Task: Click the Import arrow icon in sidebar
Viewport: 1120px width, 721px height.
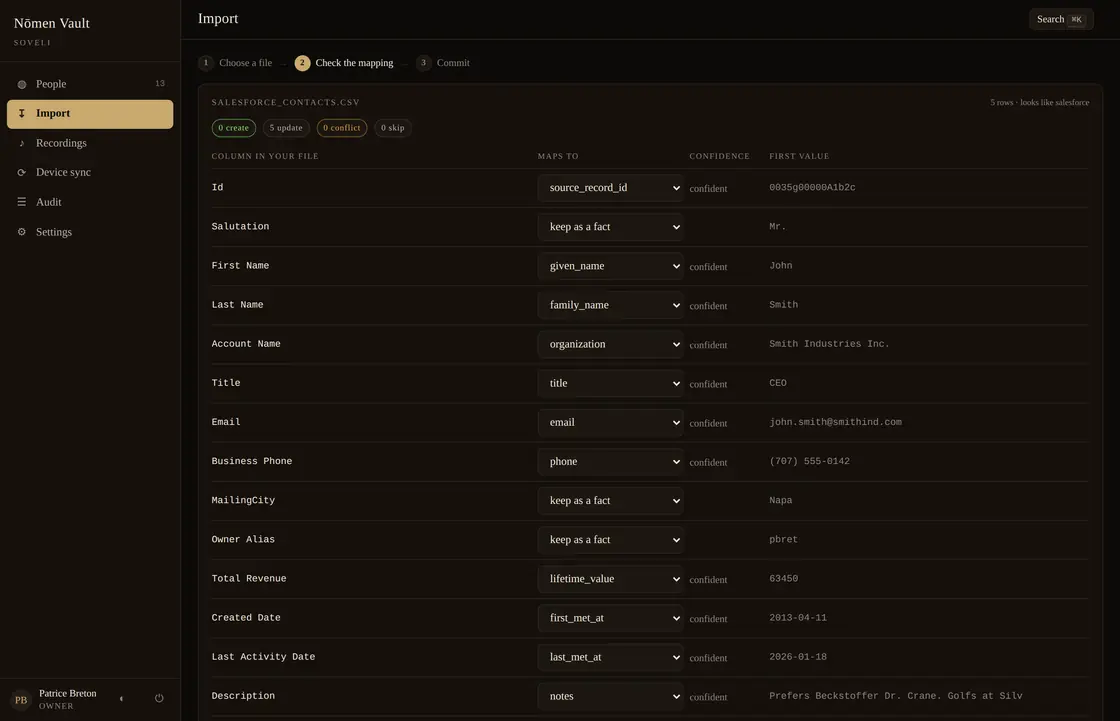Action: click(21, 114)
